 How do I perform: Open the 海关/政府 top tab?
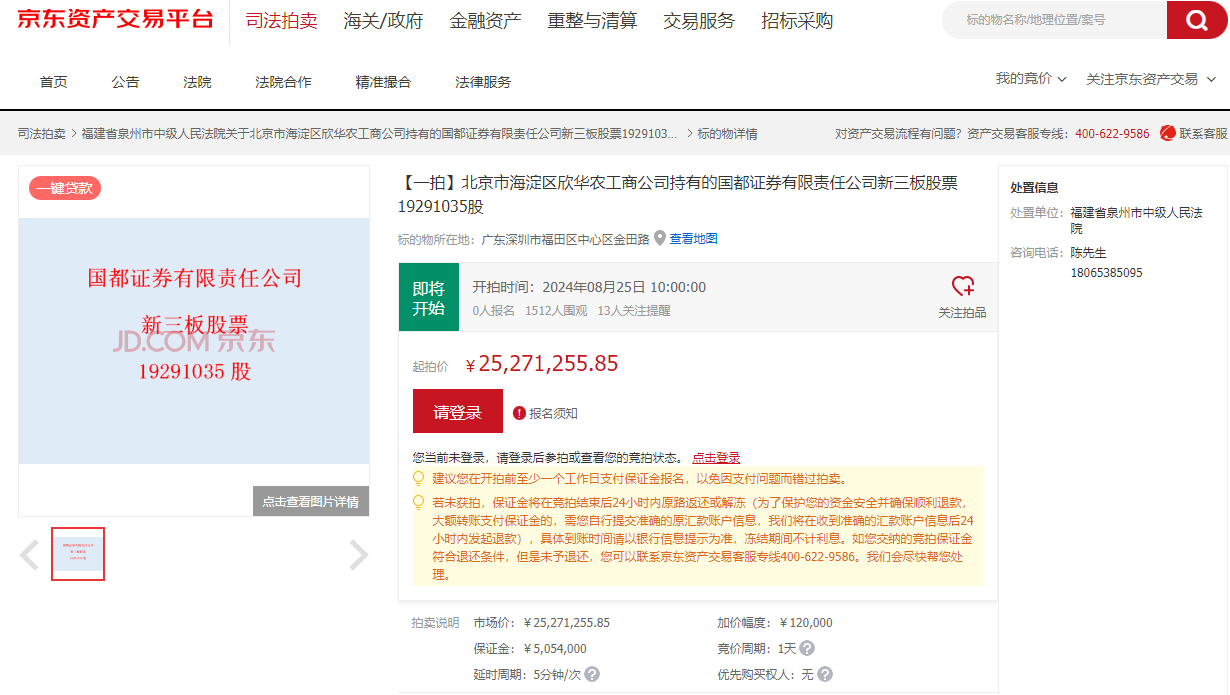click(x=383, y=21)
